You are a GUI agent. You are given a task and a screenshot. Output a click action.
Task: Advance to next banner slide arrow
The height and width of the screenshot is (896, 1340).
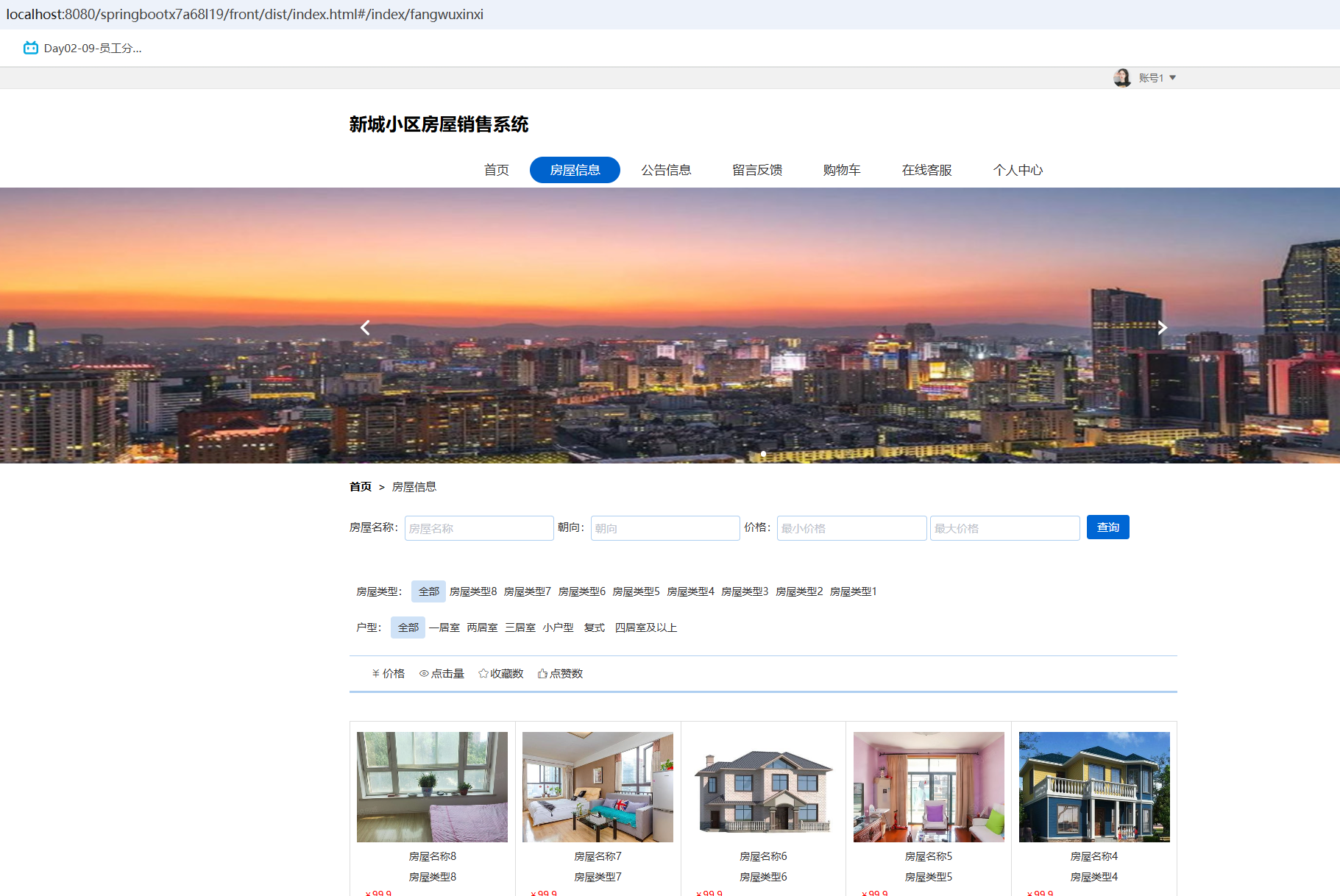click(x=1162, y=327)
